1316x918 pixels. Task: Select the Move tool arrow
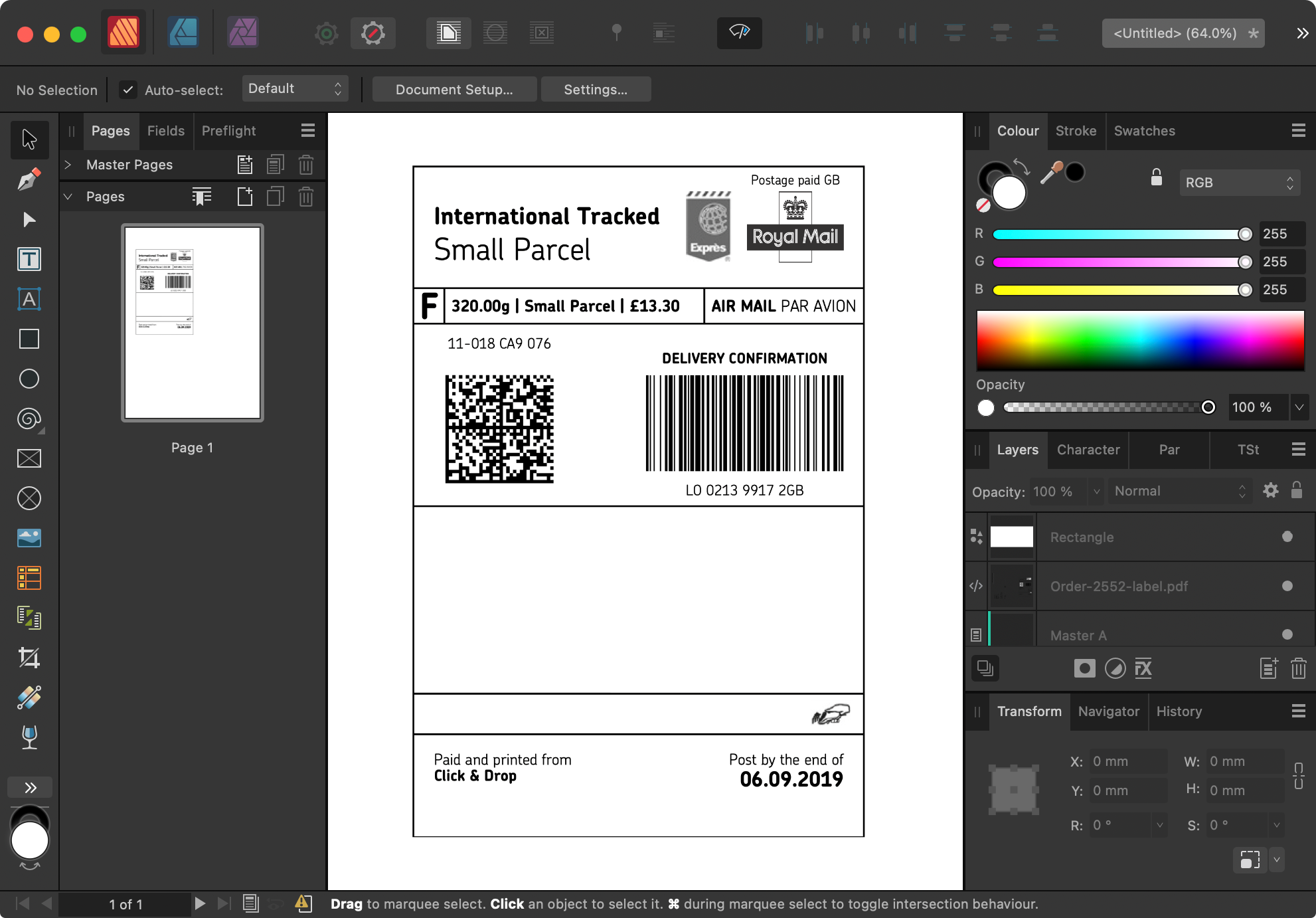29,139
